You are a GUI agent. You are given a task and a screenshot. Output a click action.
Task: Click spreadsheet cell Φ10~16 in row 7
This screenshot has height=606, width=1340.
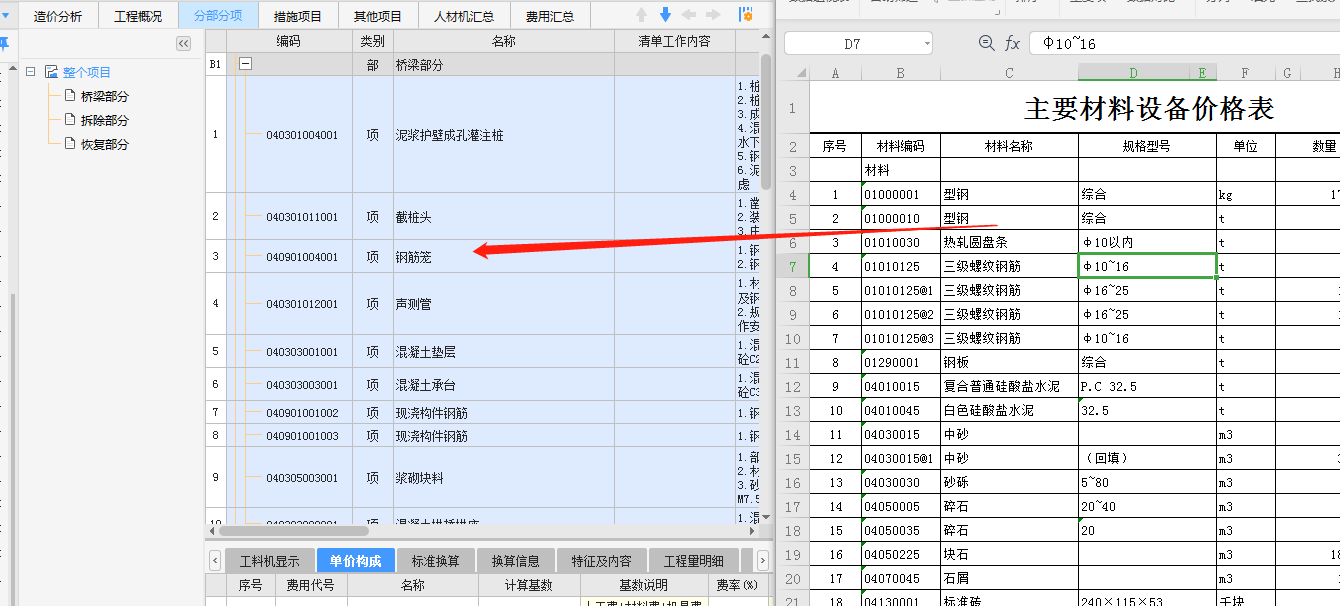point(1147,266)
